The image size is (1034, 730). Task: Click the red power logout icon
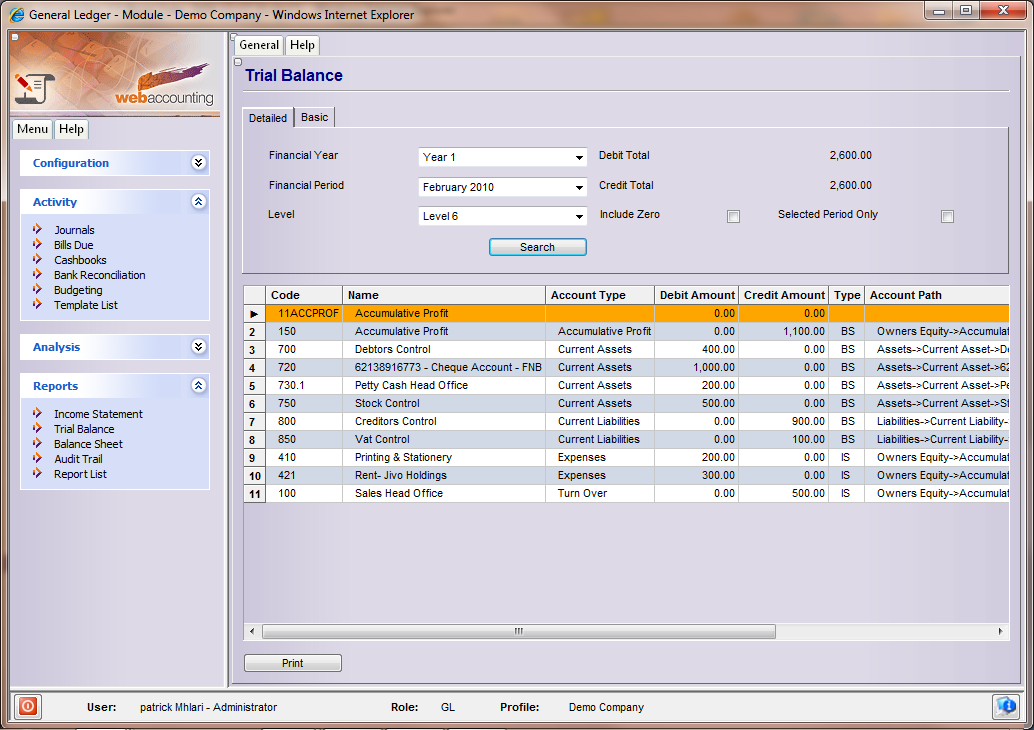tap(28, 706)
